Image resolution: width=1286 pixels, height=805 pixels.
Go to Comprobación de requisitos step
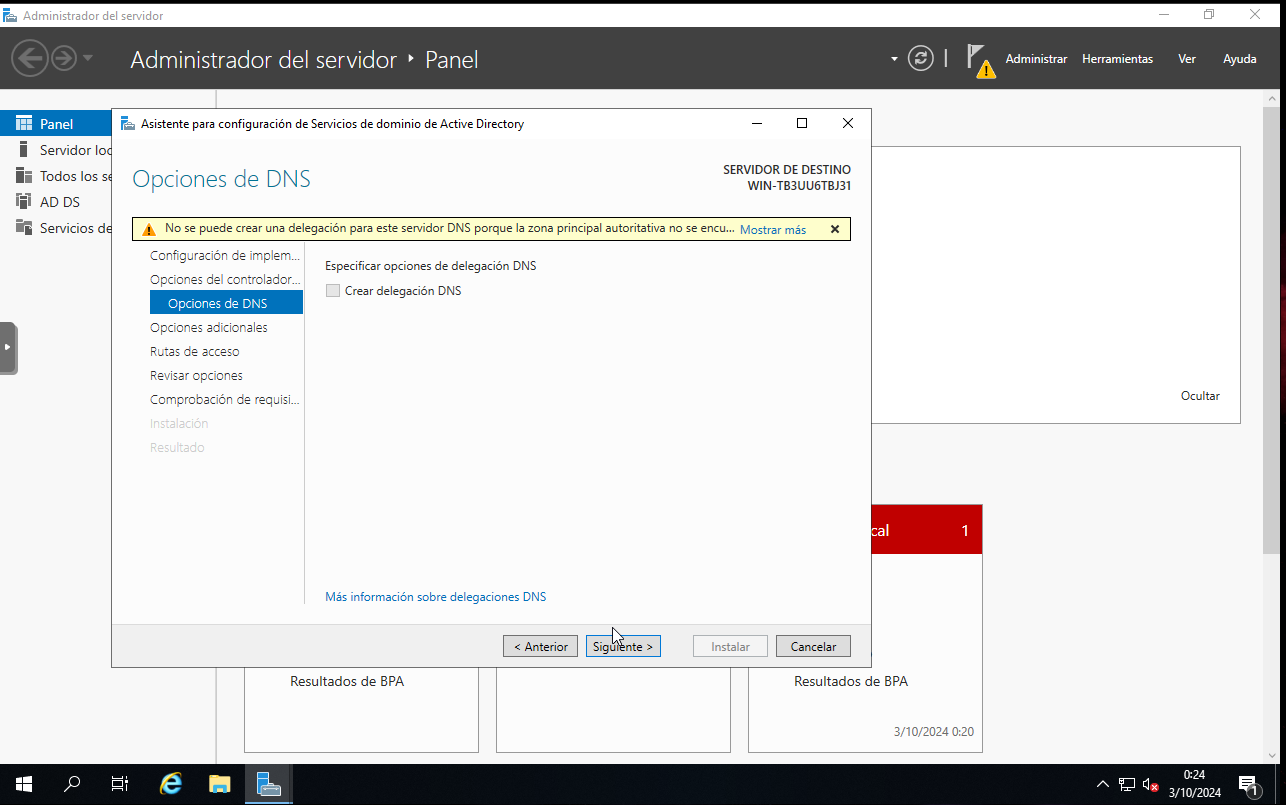coord(225,399)
